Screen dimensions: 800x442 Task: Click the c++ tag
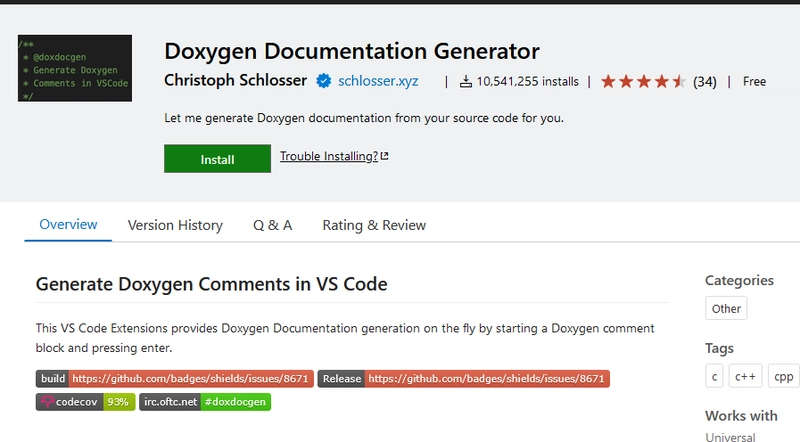pos(744,376)
